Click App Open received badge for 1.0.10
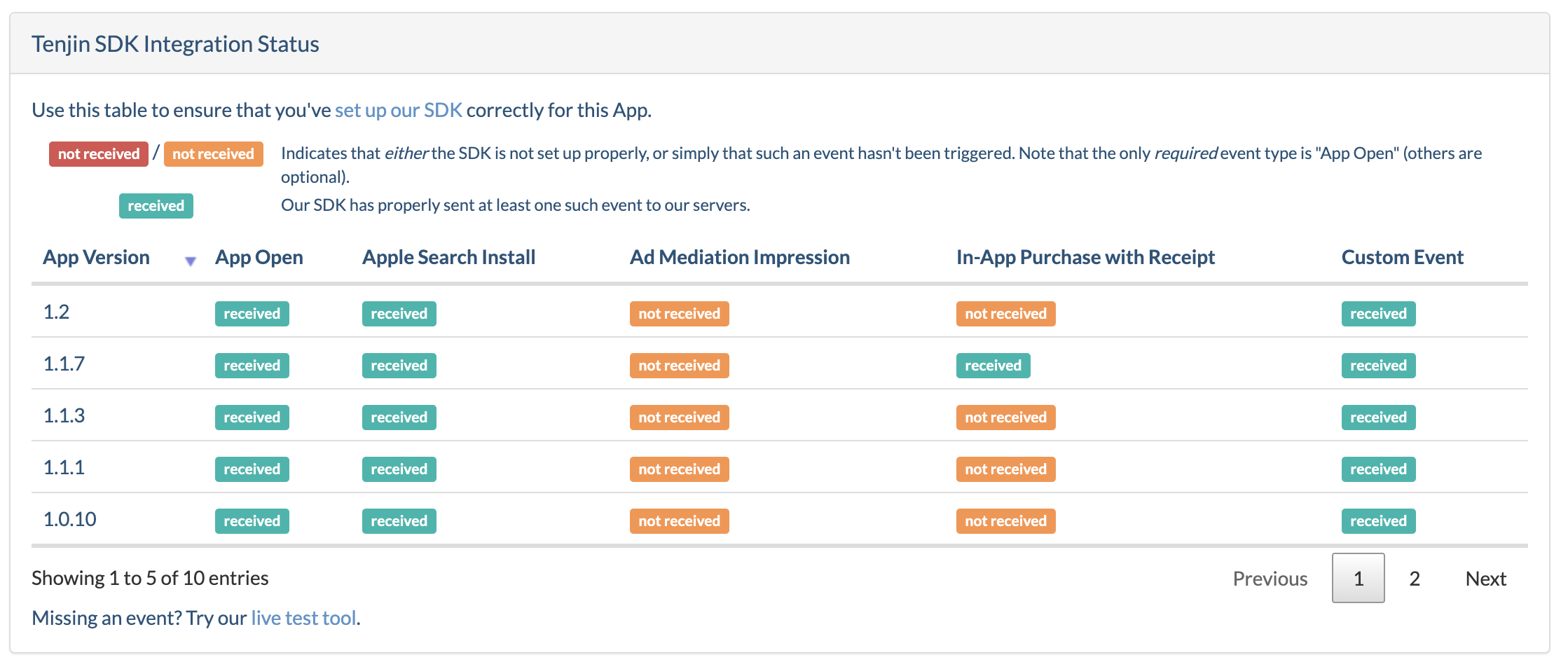Screen dimensions: 1568x669 [252, 521]
